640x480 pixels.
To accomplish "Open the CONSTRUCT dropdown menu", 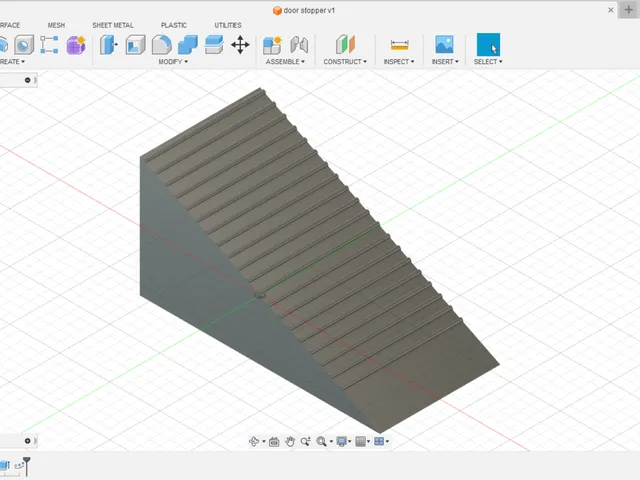I will coord(345,62).
